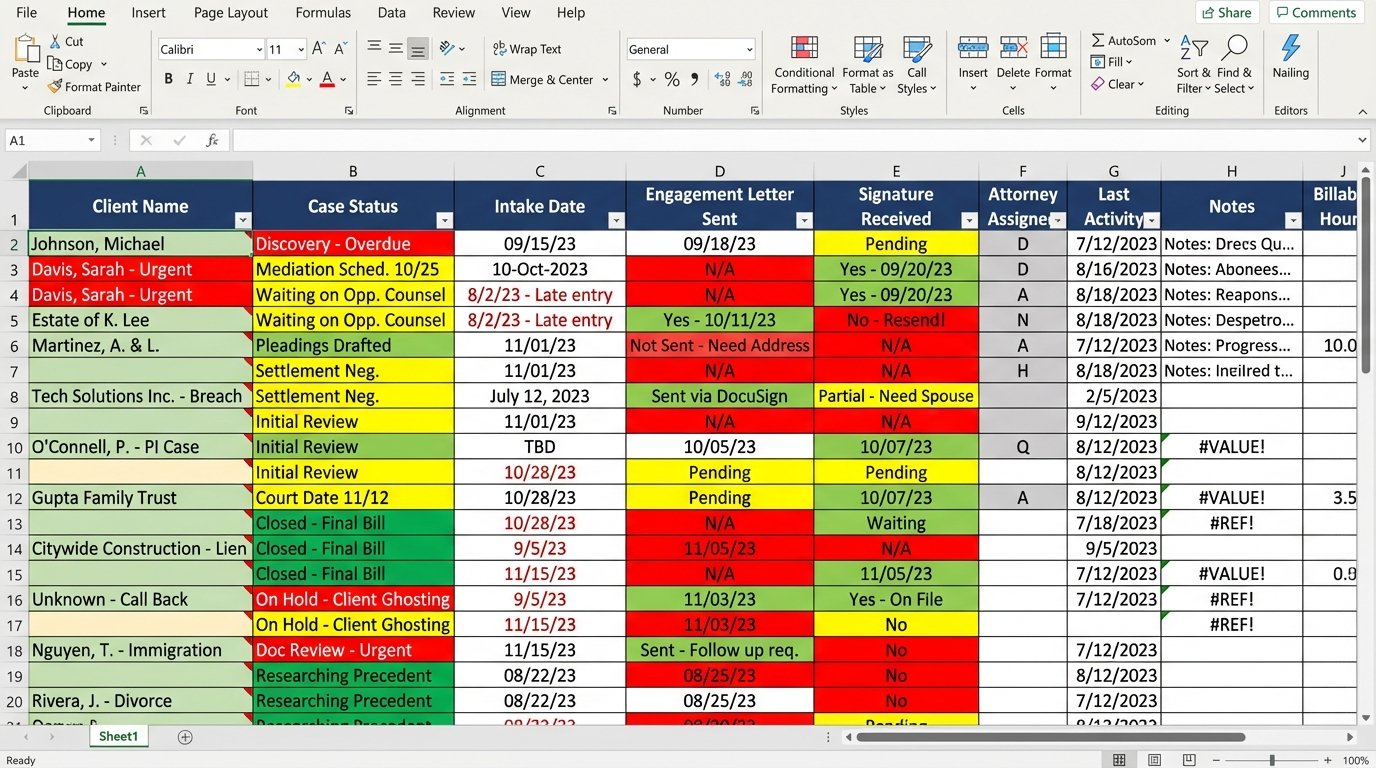
Task: Toggle italic formatting
Action: (189, 79)
